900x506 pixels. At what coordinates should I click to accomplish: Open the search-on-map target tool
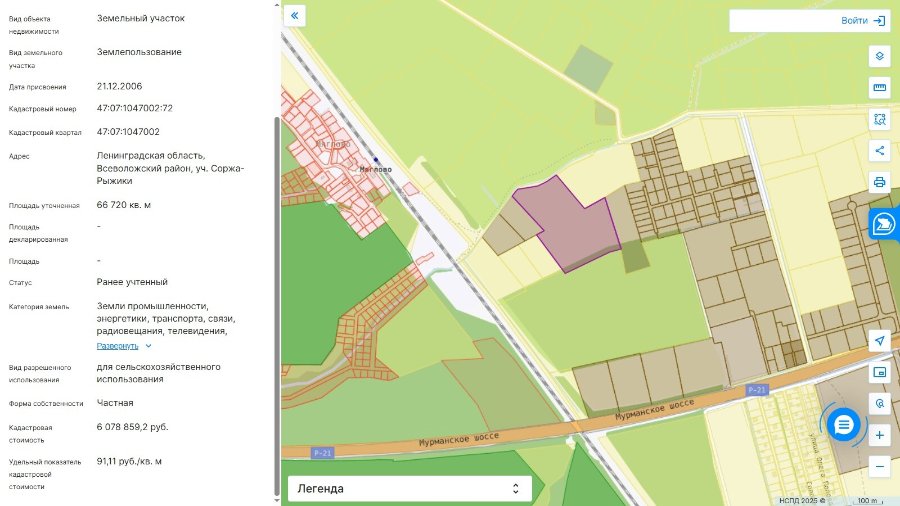pos(879,404)
